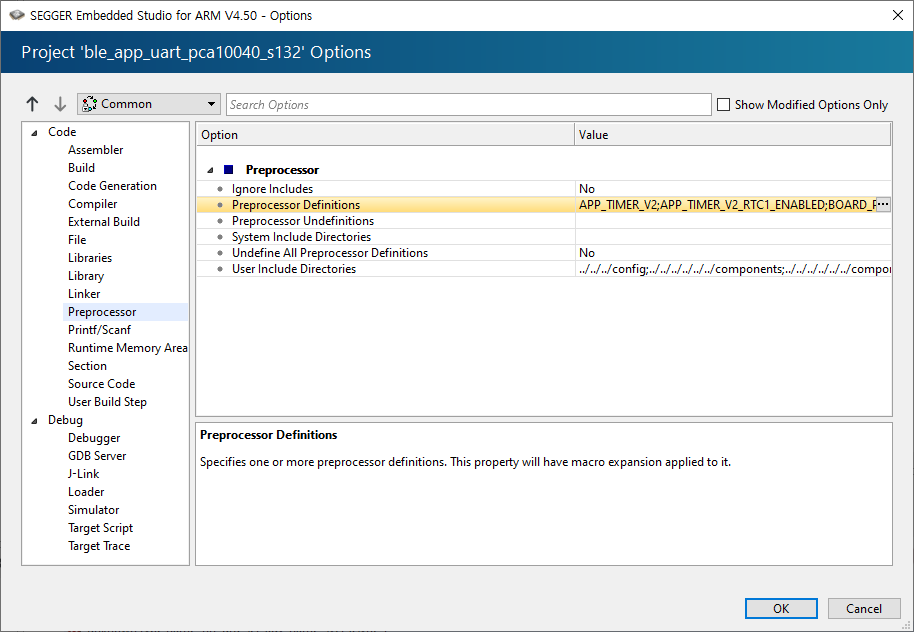Click the SEGGER Embedded Studio title icon
The height and width of the screenshot is (632, 914).
click(x=17, y=15)
